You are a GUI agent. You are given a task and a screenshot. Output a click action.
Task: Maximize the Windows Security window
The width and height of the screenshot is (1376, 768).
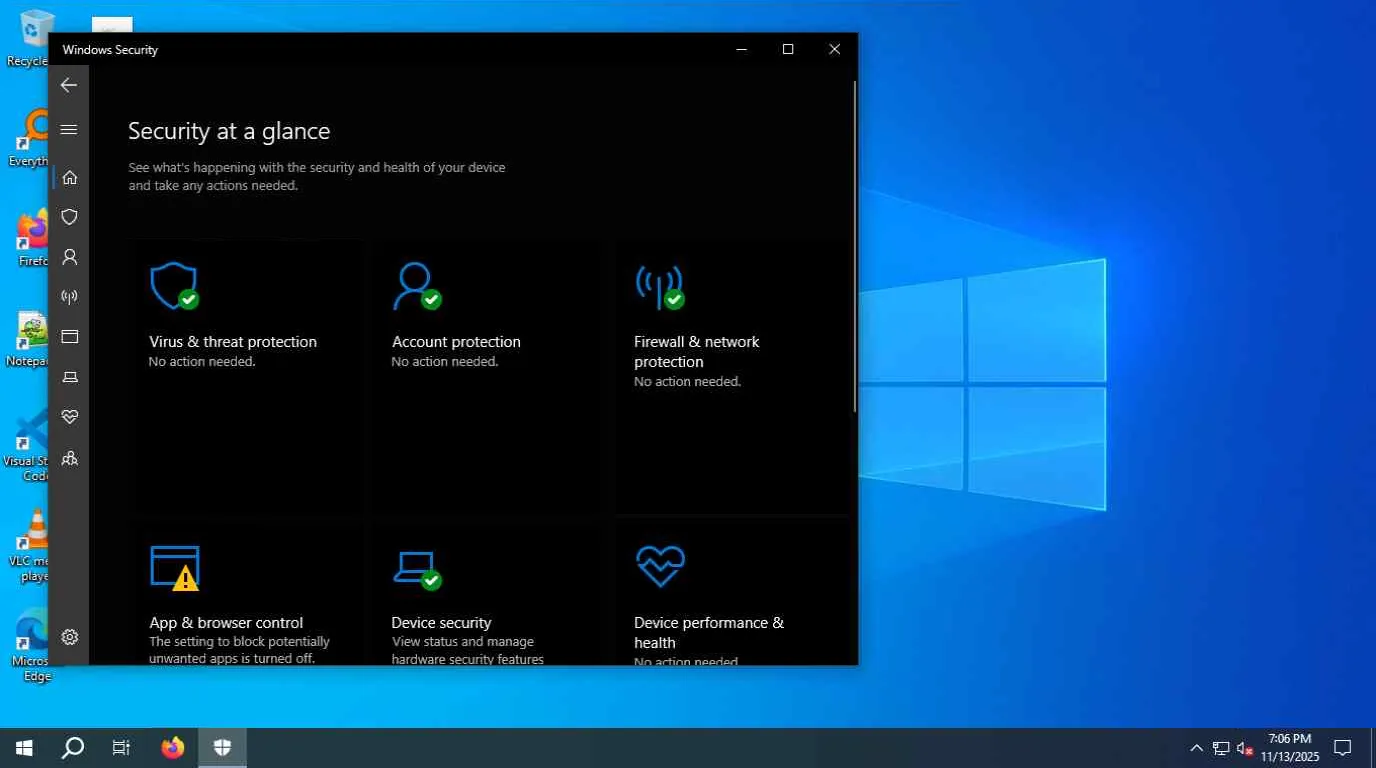(788, 49)
